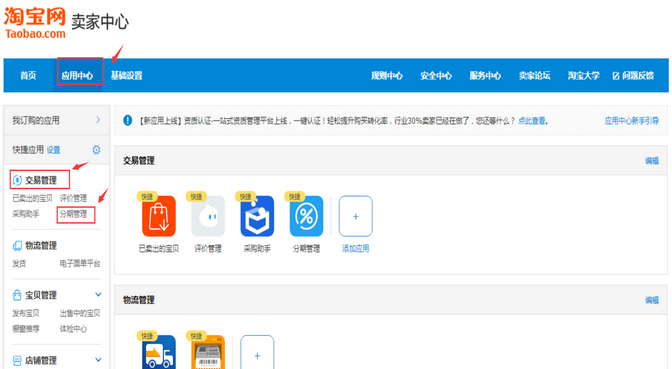Image resolution: width=672 pixels, height=369 pixels.
Task: Open the 已卖出的宝贝 shopping bag app icon
Action: click(x=159, y=216)
